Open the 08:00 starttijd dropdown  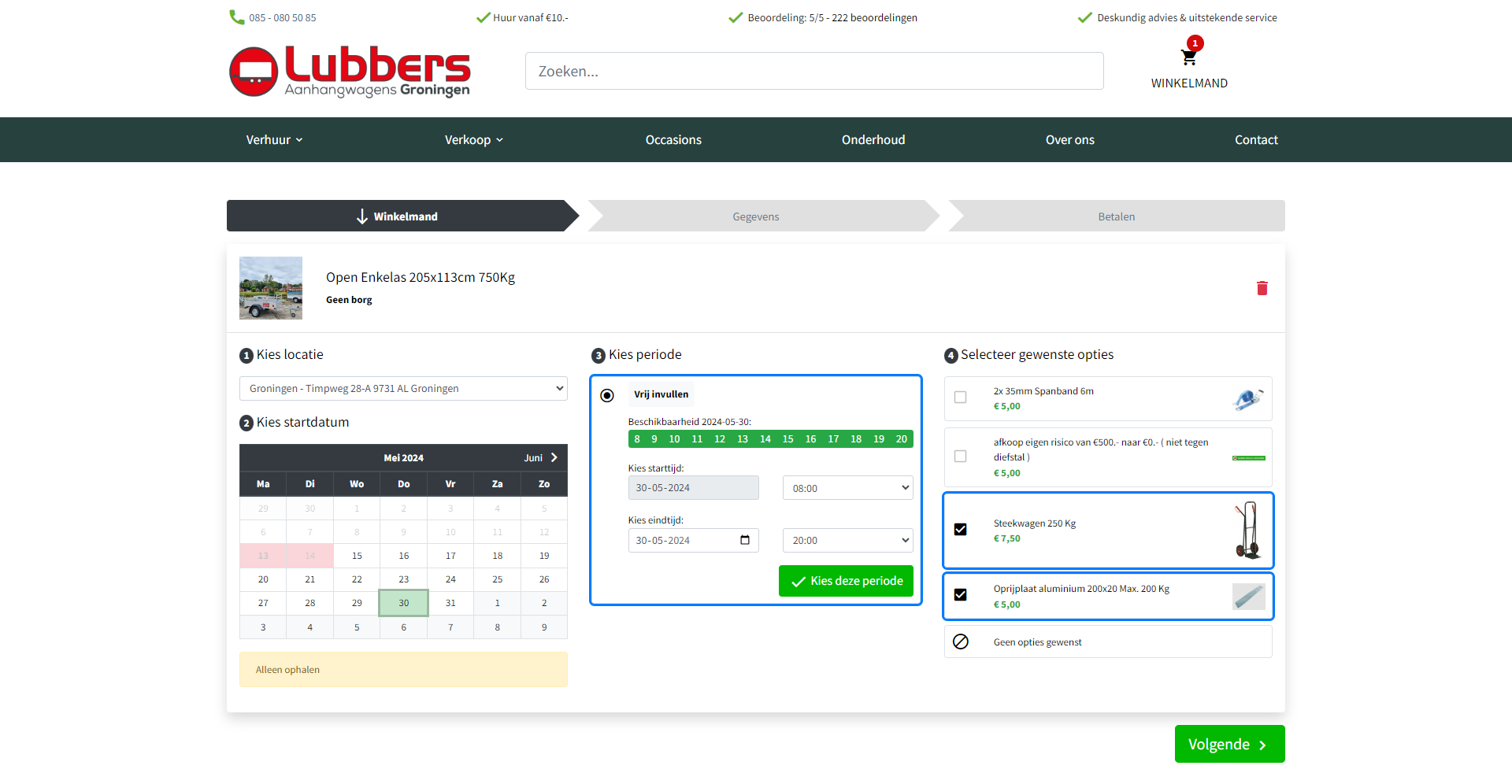[847, 487]
